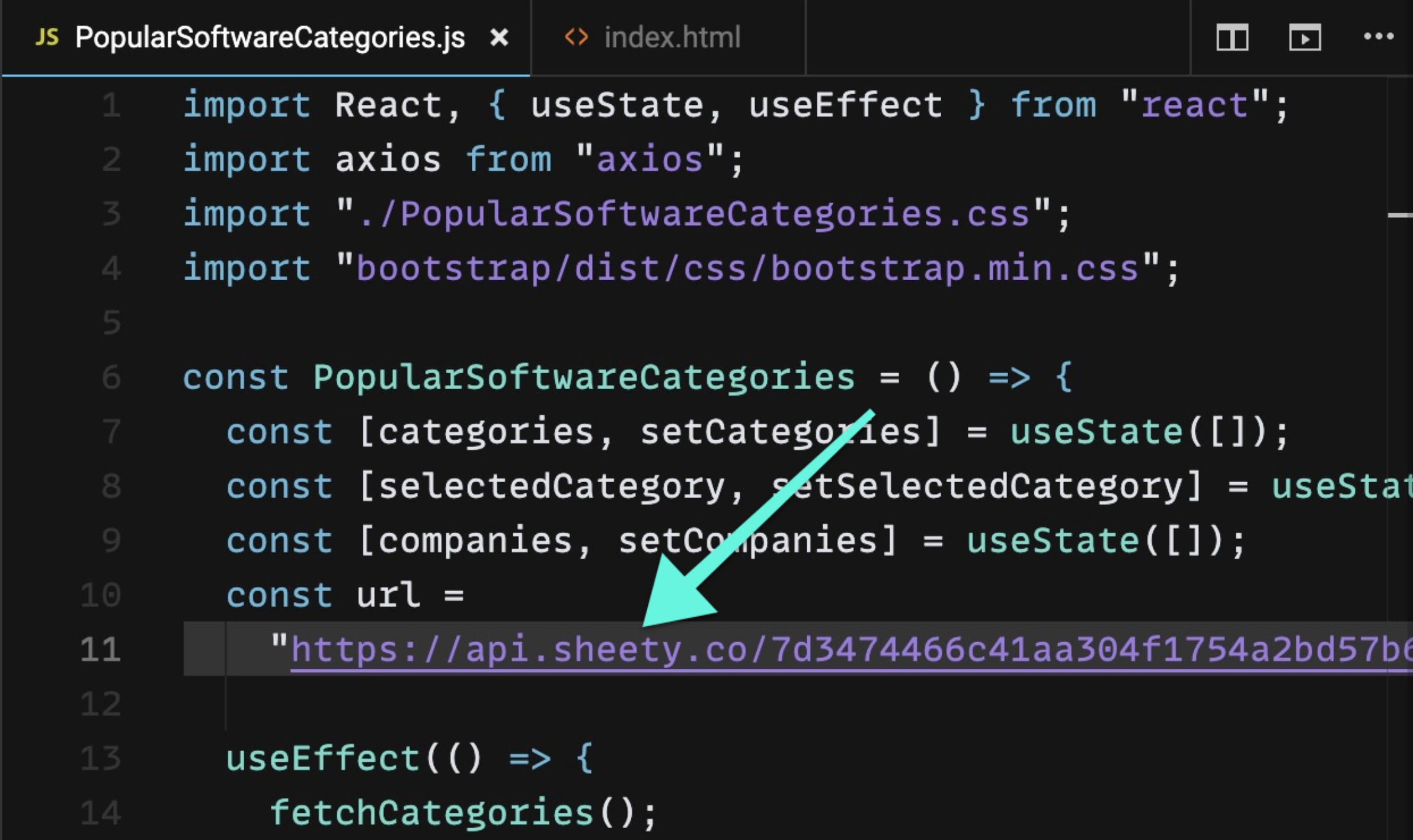Switch to the index.html tab
Viewport: 1413px width, 840px height.
coord(671,37)
